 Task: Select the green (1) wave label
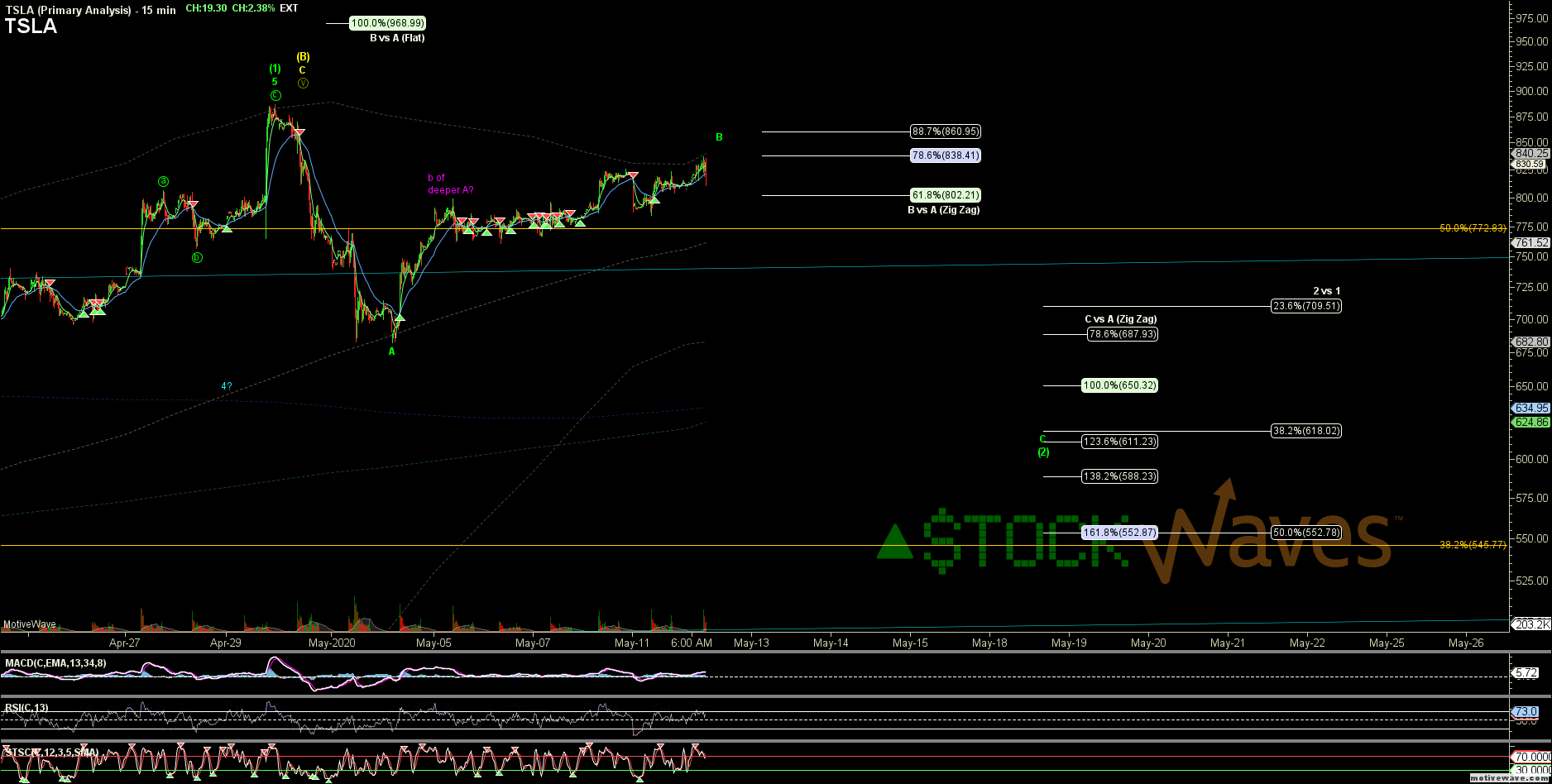275,69
